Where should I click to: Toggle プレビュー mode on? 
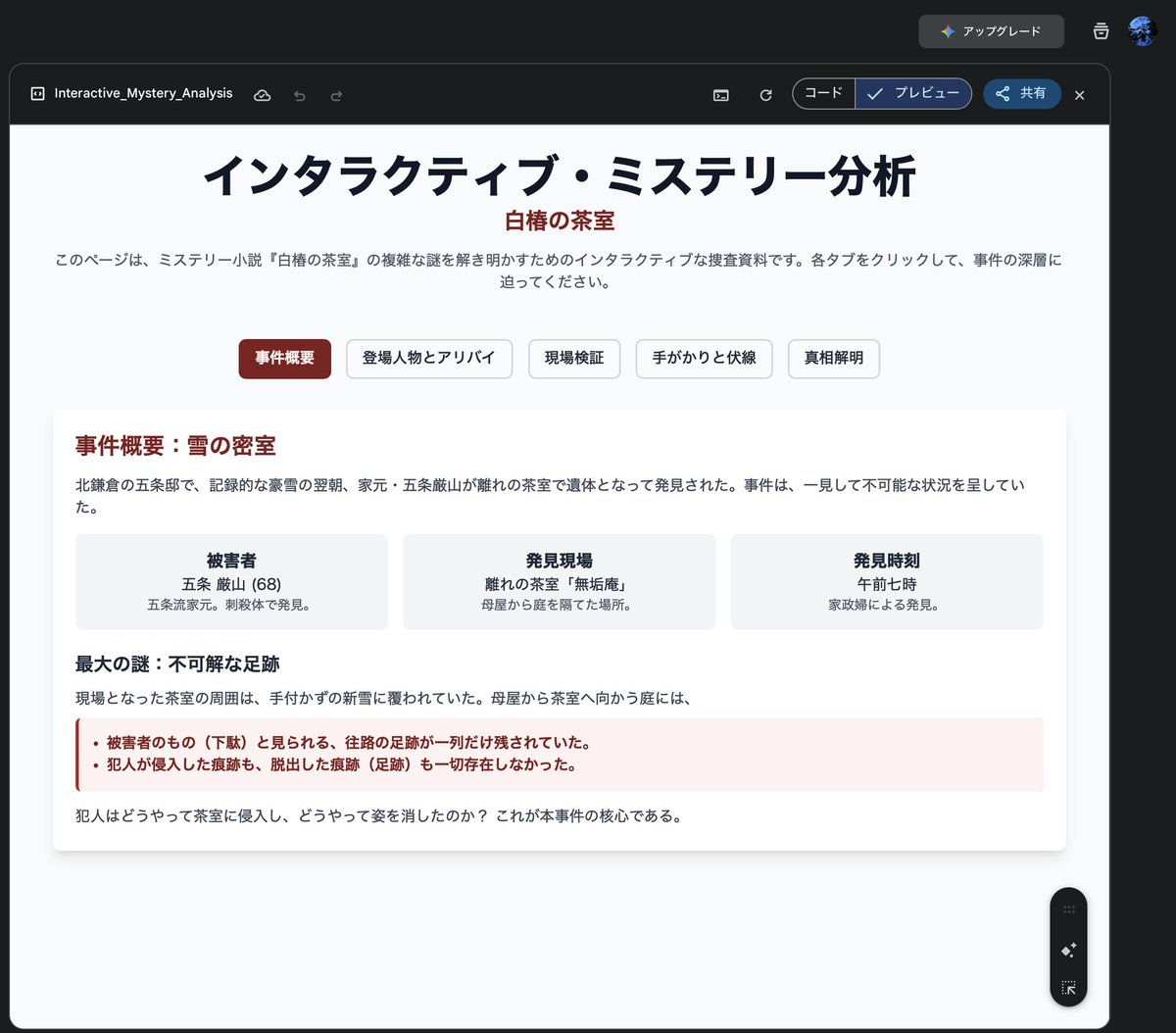[911, 93]
